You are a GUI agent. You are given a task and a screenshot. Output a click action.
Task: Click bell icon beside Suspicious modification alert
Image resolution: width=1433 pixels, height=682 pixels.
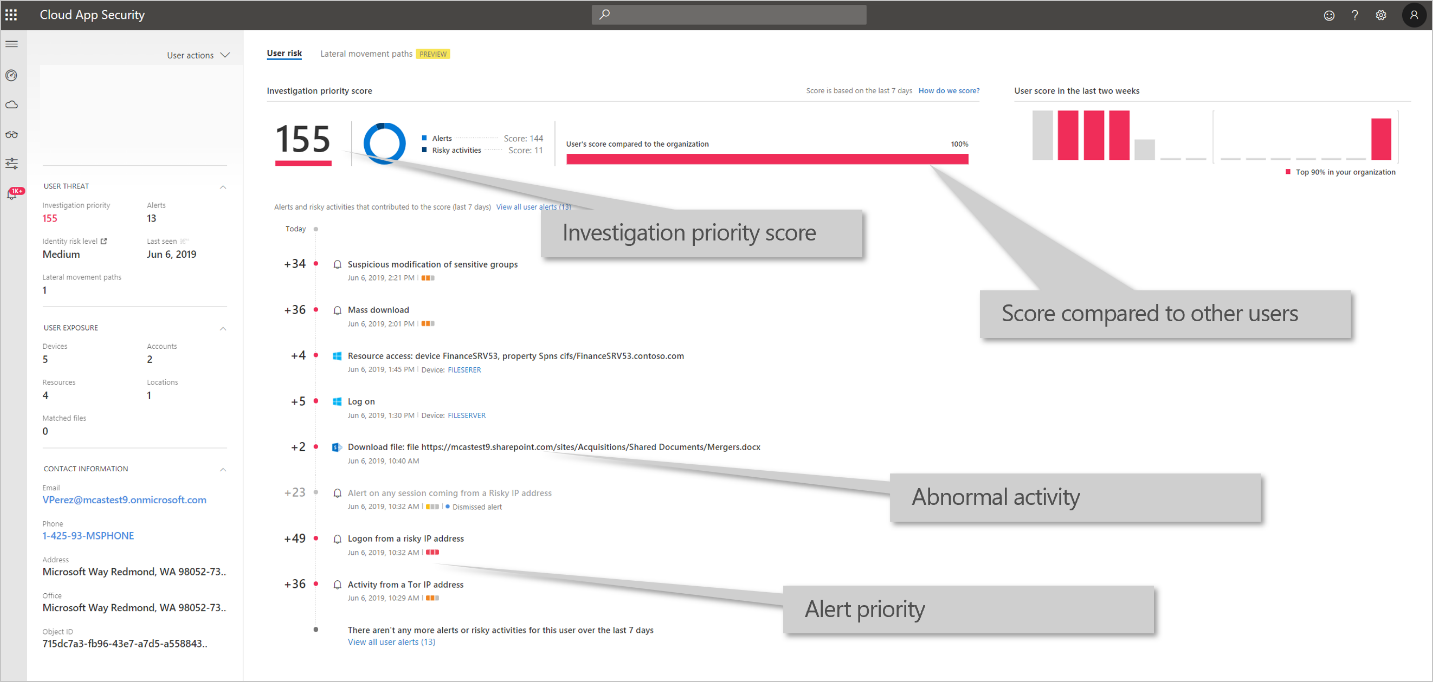pyautogui.click(x=337, y=265)
